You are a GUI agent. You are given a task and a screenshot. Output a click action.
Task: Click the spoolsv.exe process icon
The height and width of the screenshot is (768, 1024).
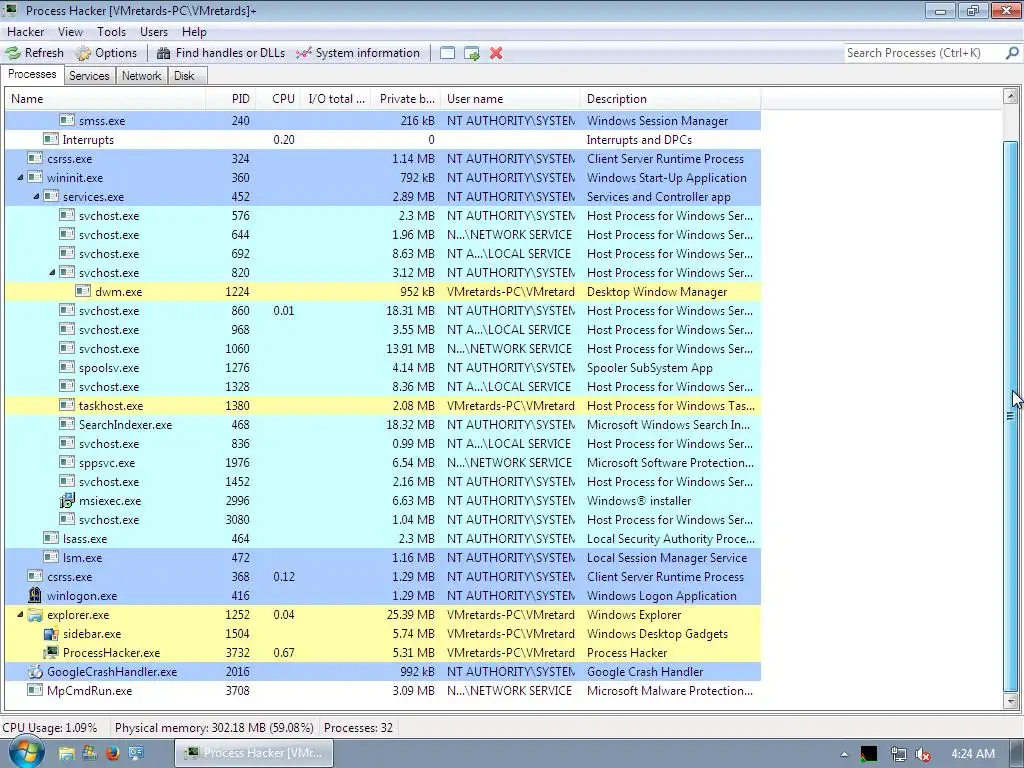[x=67, y=367]
